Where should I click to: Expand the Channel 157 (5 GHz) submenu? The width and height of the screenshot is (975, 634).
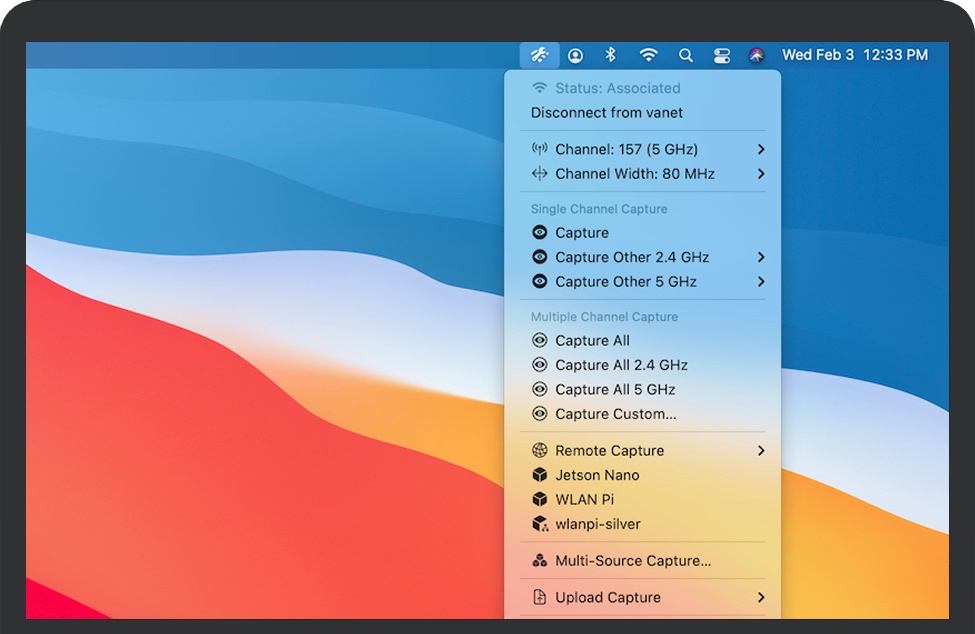(761, 149)
